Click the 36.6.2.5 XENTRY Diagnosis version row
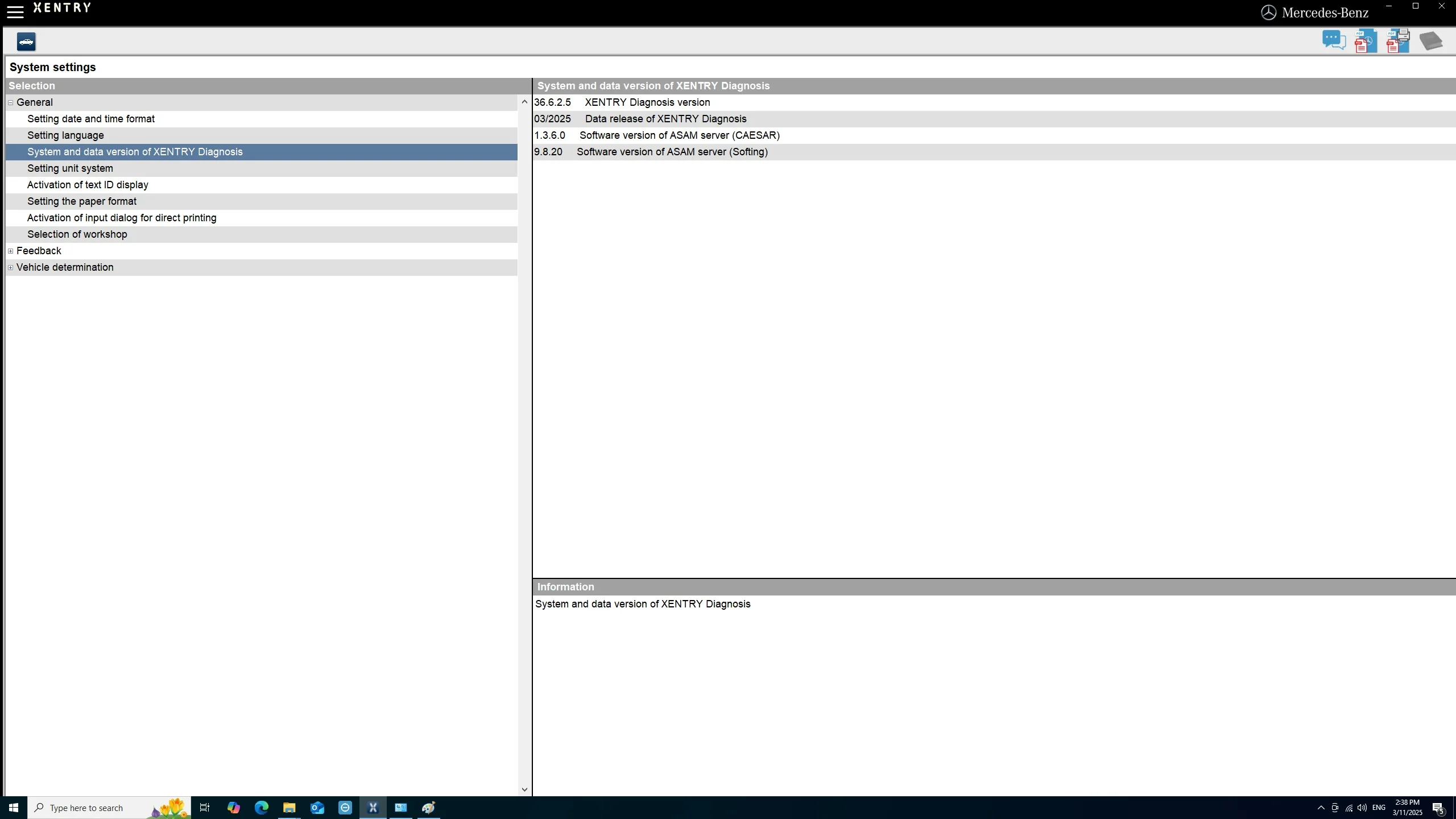This screenshot has width=1456, height=819. tap(994, 102)
